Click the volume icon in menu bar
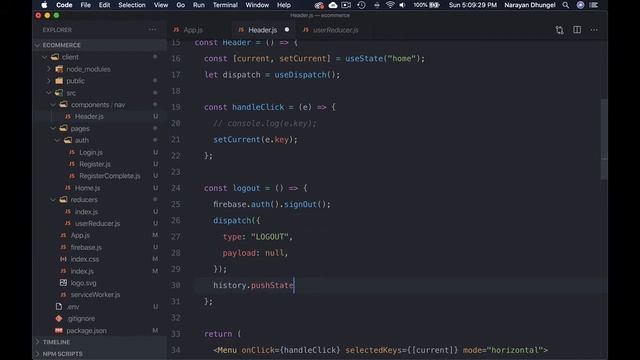 pos(402,5)
